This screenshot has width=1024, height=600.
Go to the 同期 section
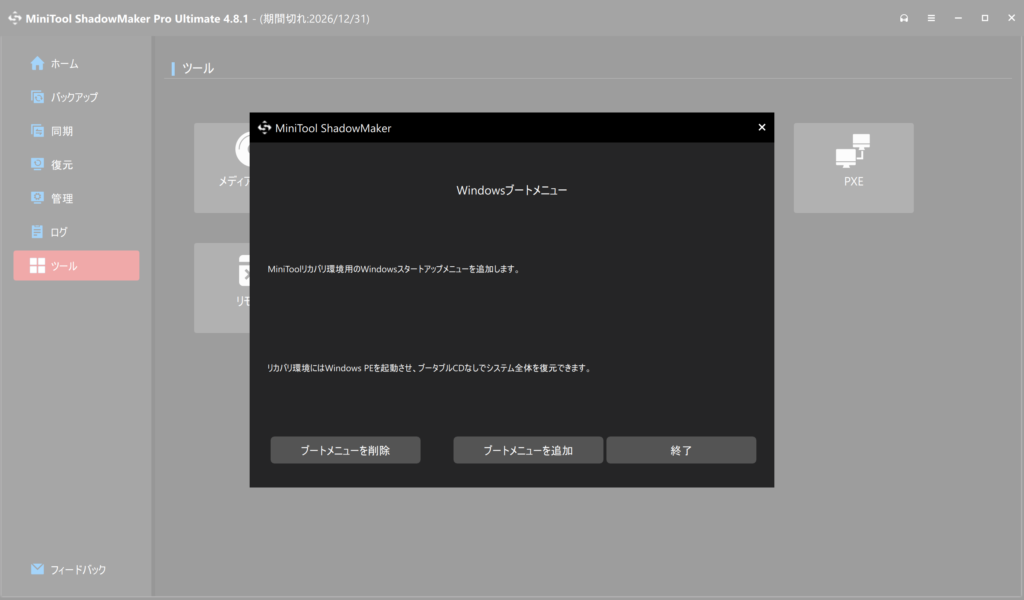76,131
